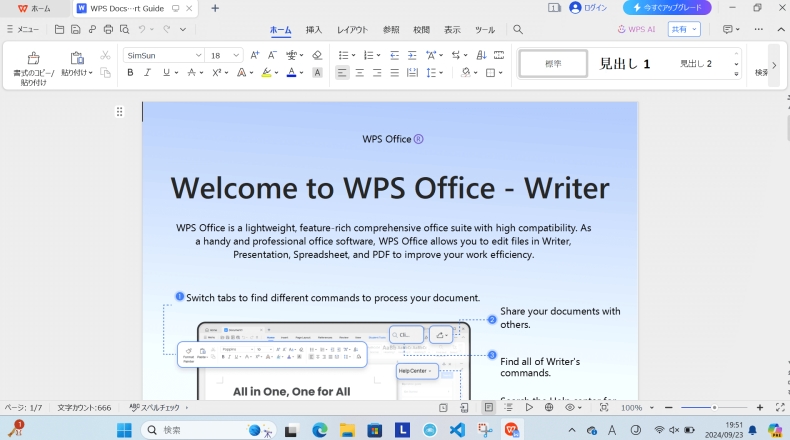Click the 文字カウント:666 word count
Image resolution: width=790 pixels, height=440 pixels.
(x=84, y=407)
